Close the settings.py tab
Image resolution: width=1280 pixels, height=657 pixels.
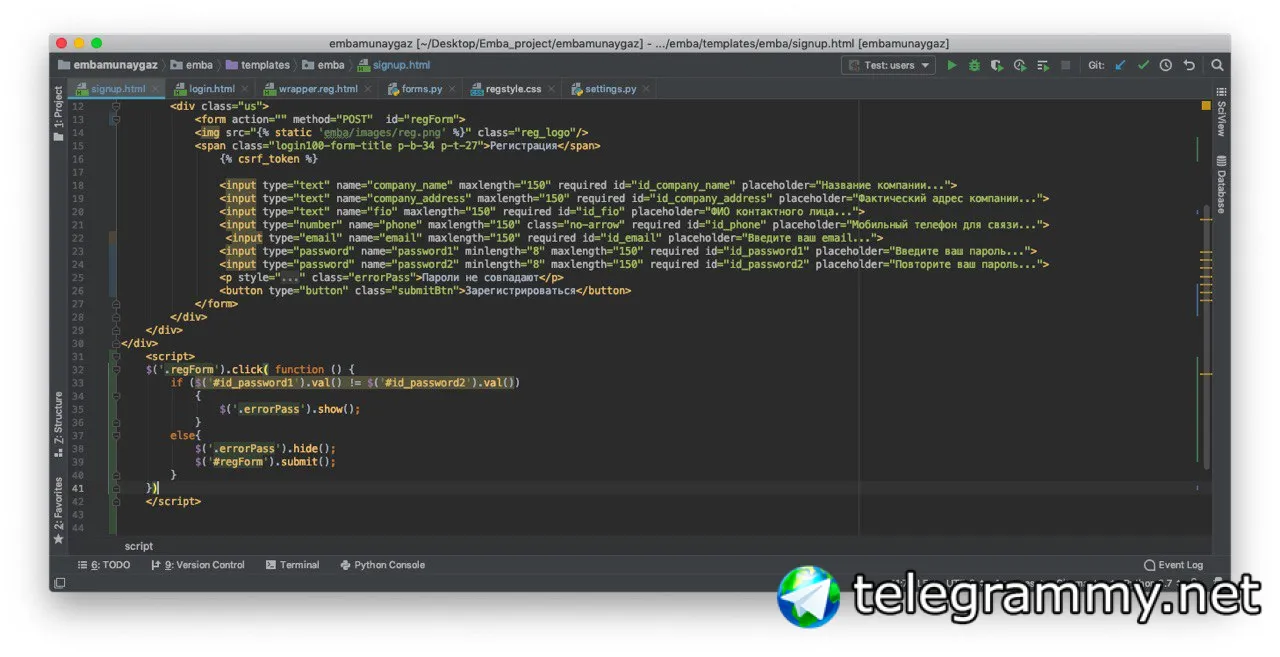645,89
